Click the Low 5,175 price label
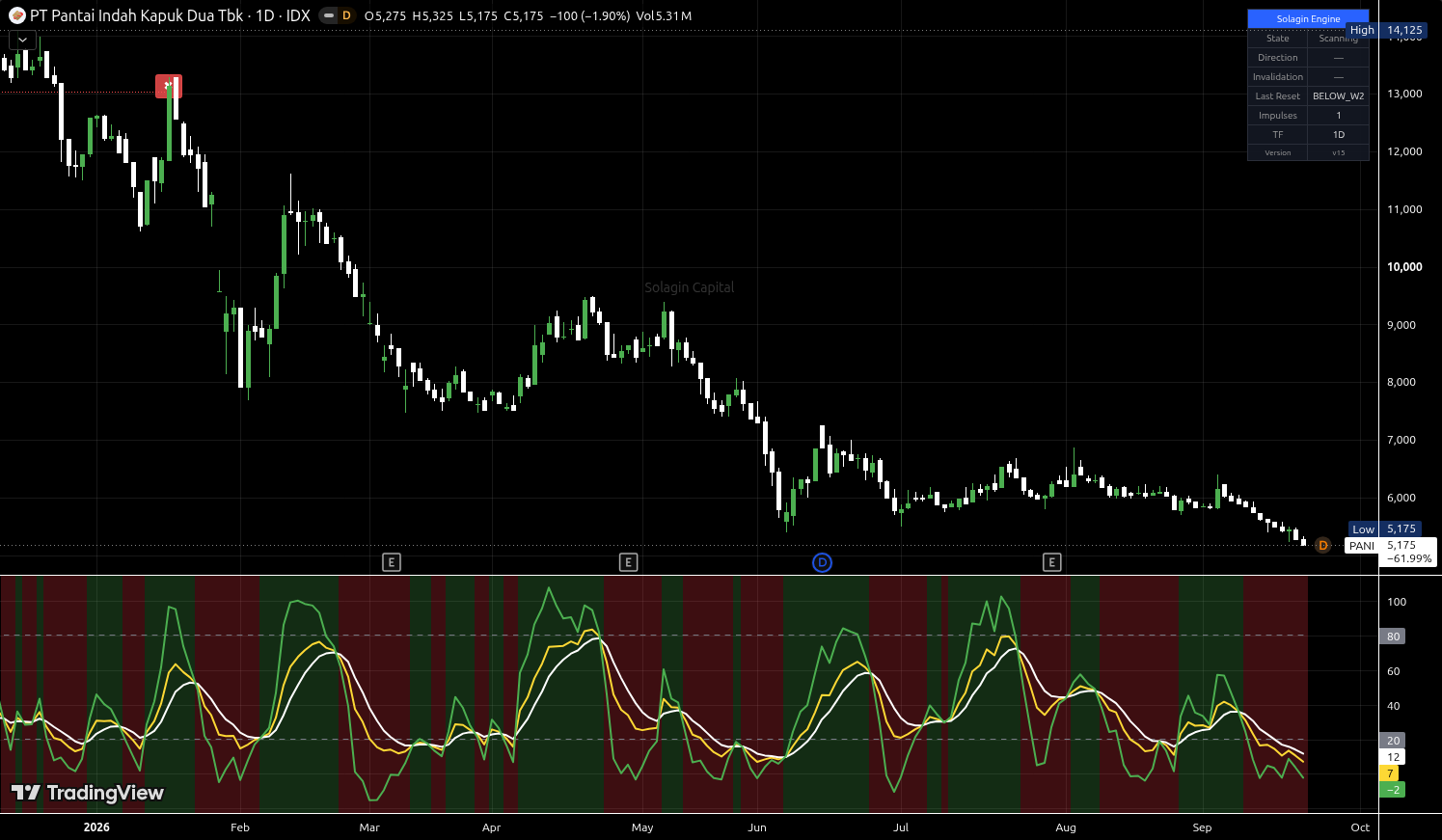The image size is (1442, 840). point(1384,528)
